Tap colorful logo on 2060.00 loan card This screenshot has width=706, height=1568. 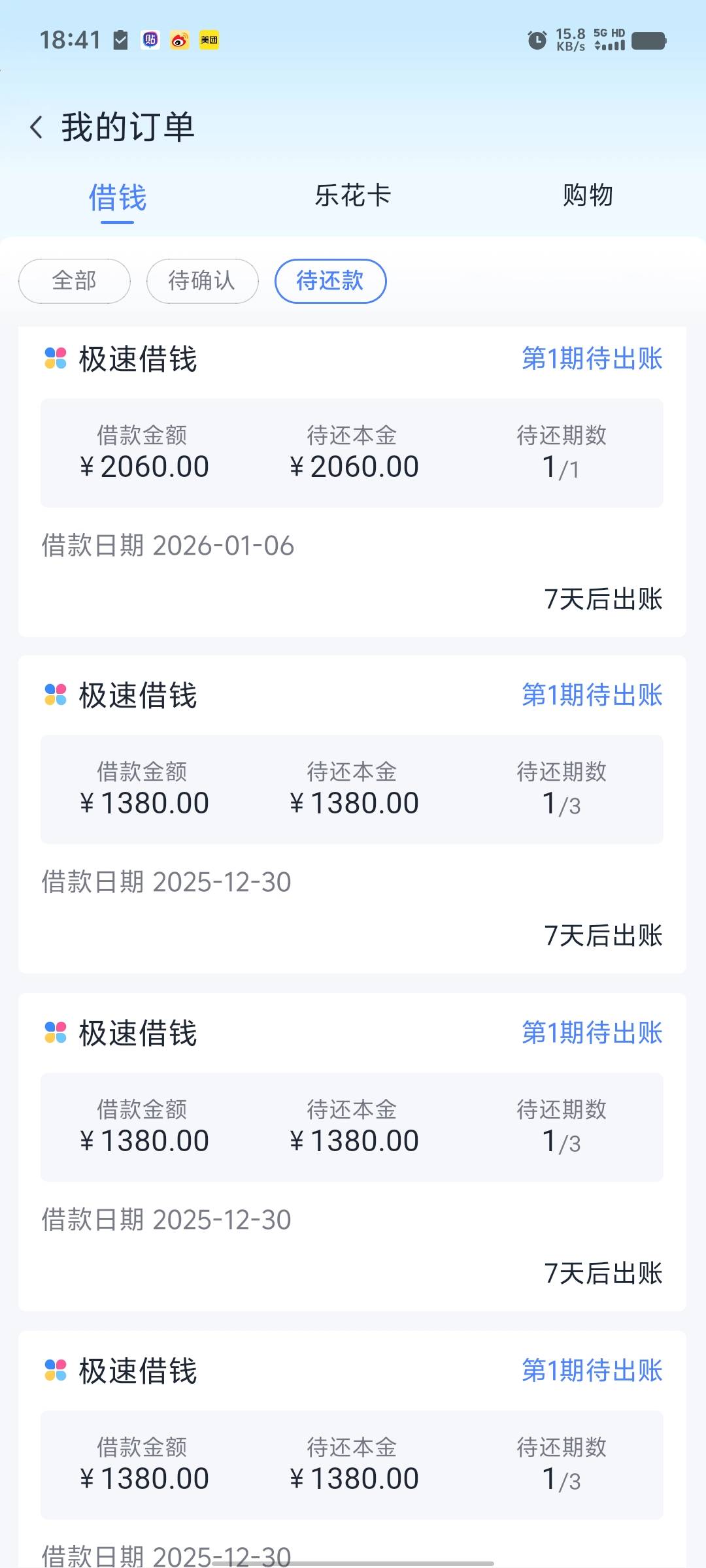56,359
